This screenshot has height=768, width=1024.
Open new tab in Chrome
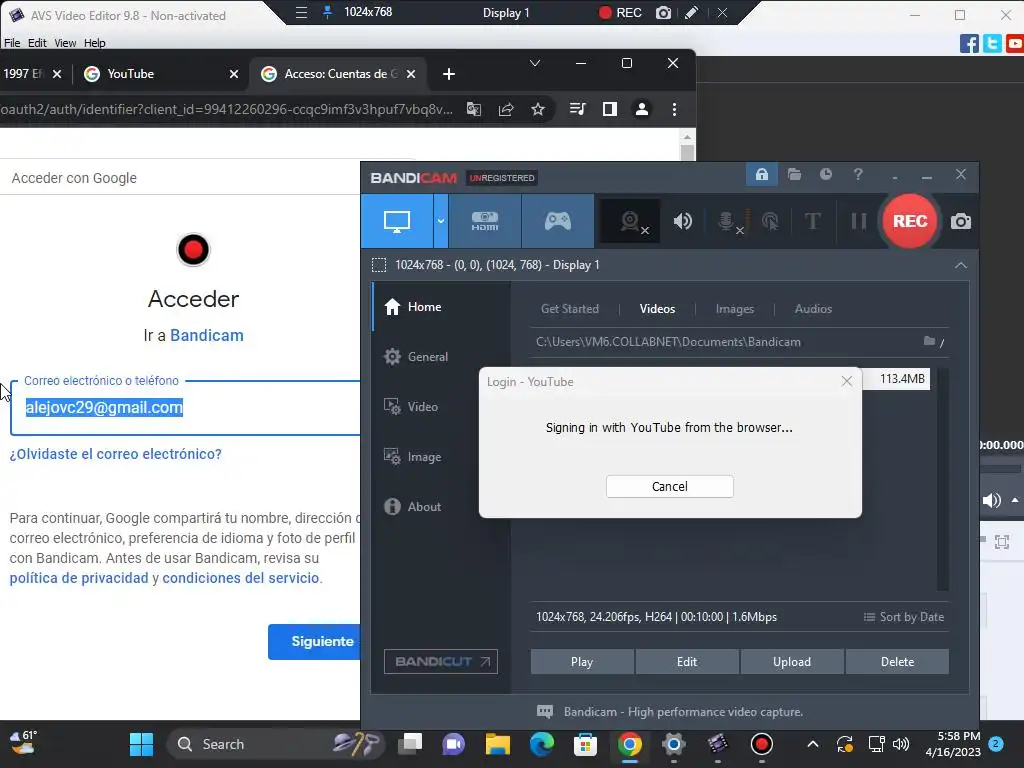point(449,74)
